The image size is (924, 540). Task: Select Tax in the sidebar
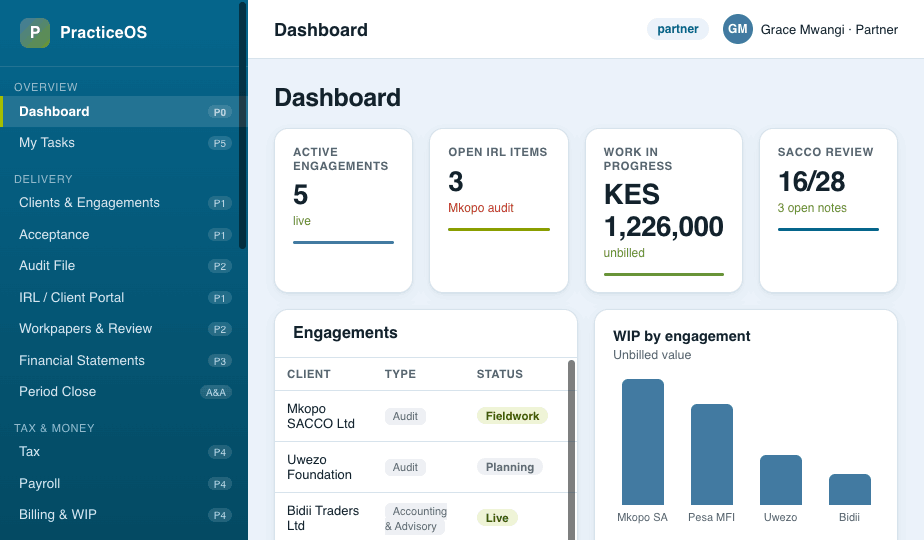click(x=124, y=452)
